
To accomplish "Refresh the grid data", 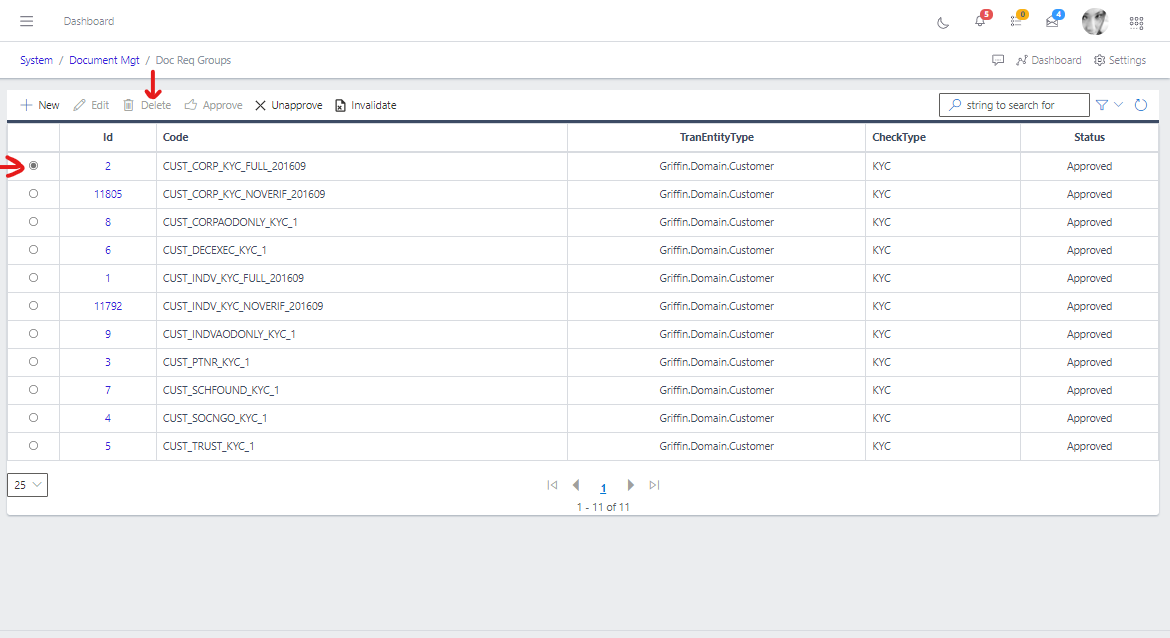I will 1141,105.
